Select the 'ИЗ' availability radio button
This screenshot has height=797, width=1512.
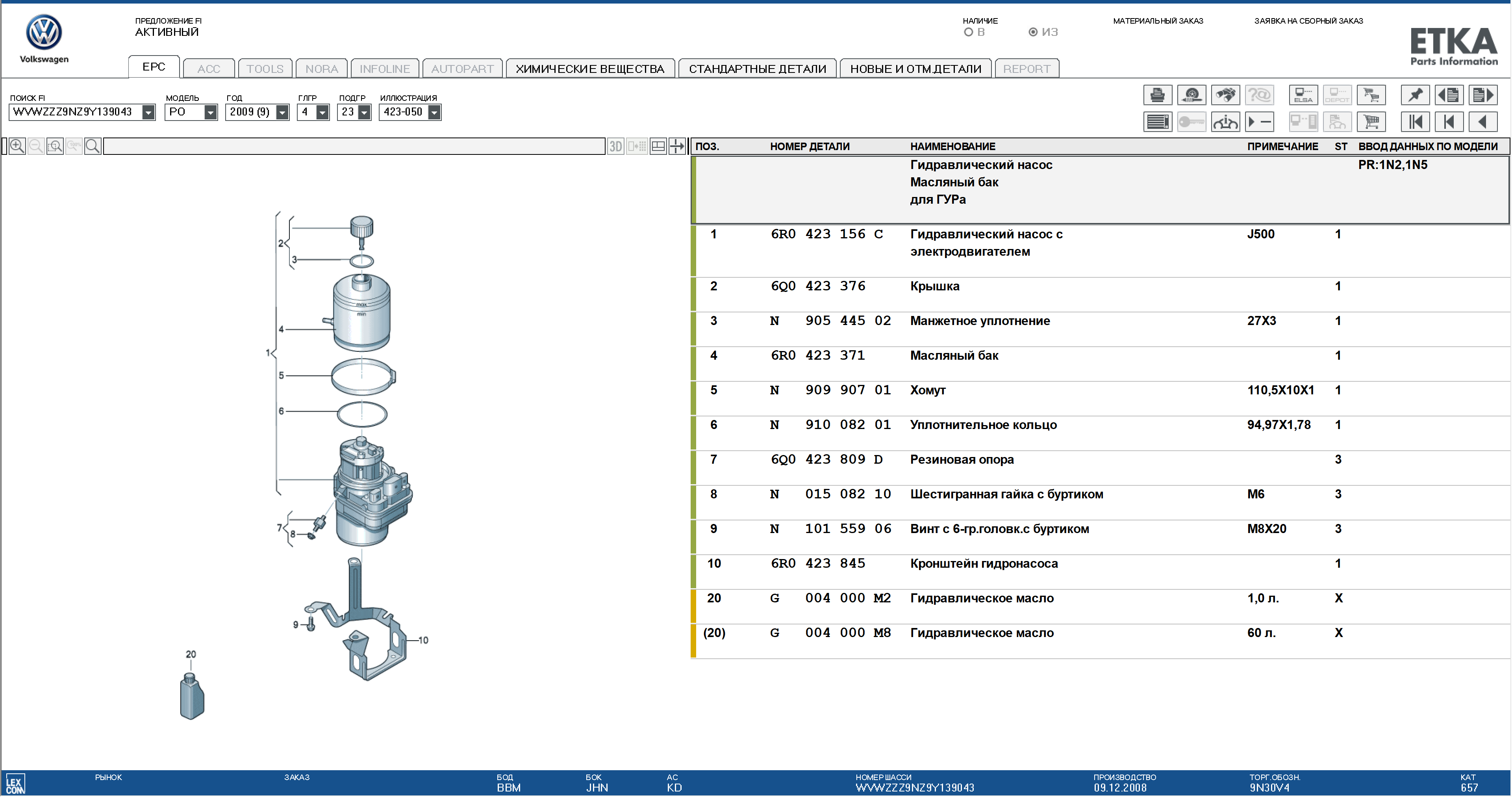point(1033,32)
